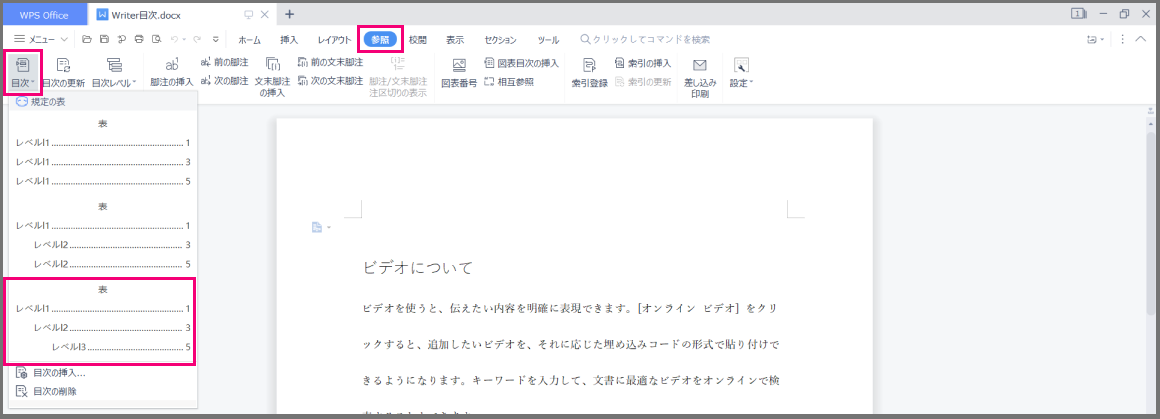Click 目次の更新 in the ribbon
Viewport: 1160px width, 419px height.
pyautogui.click(x=64, y=73)
